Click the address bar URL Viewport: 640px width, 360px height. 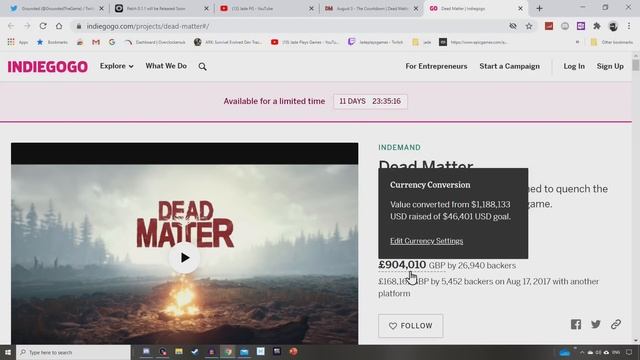coord(148,26)
